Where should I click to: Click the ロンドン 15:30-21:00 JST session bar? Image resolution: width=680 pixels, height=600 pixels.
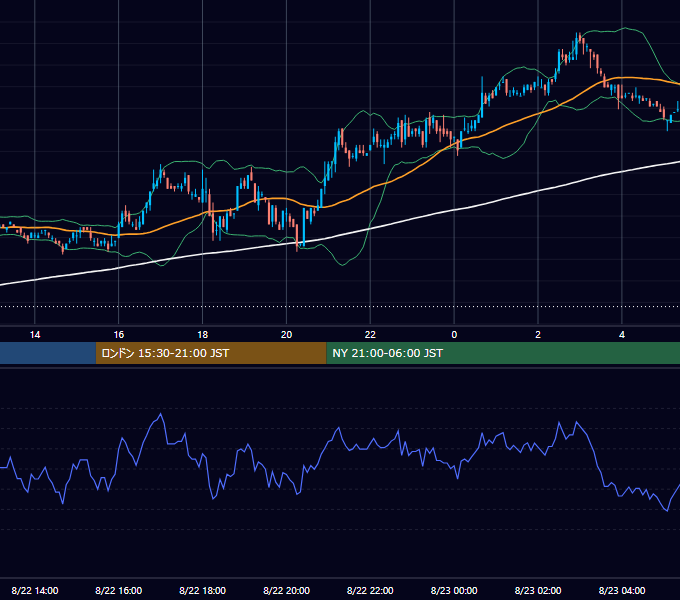(211, 353)
